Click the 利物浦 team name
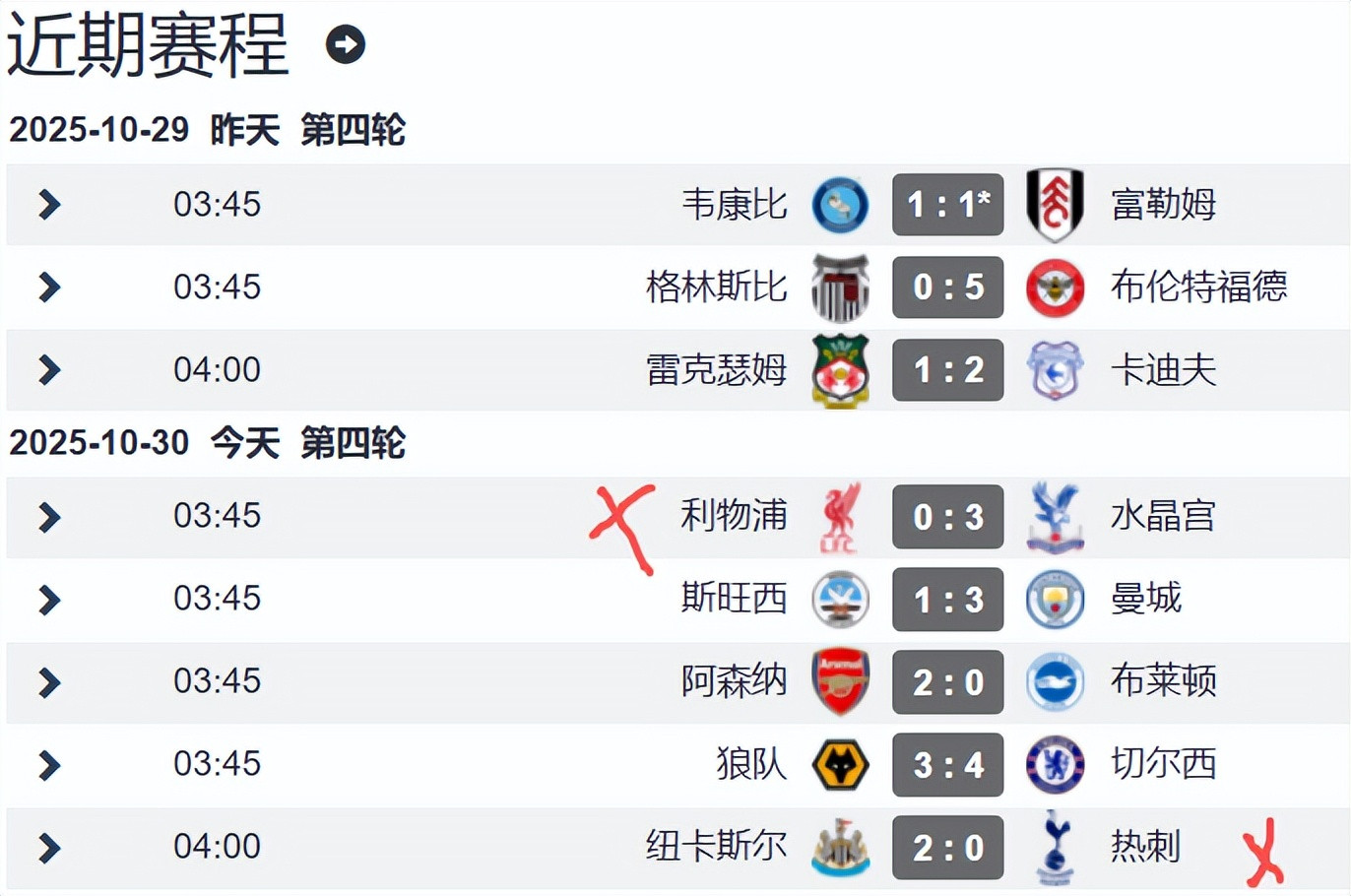The image size is (1351, 896). [x=734, y=516]
